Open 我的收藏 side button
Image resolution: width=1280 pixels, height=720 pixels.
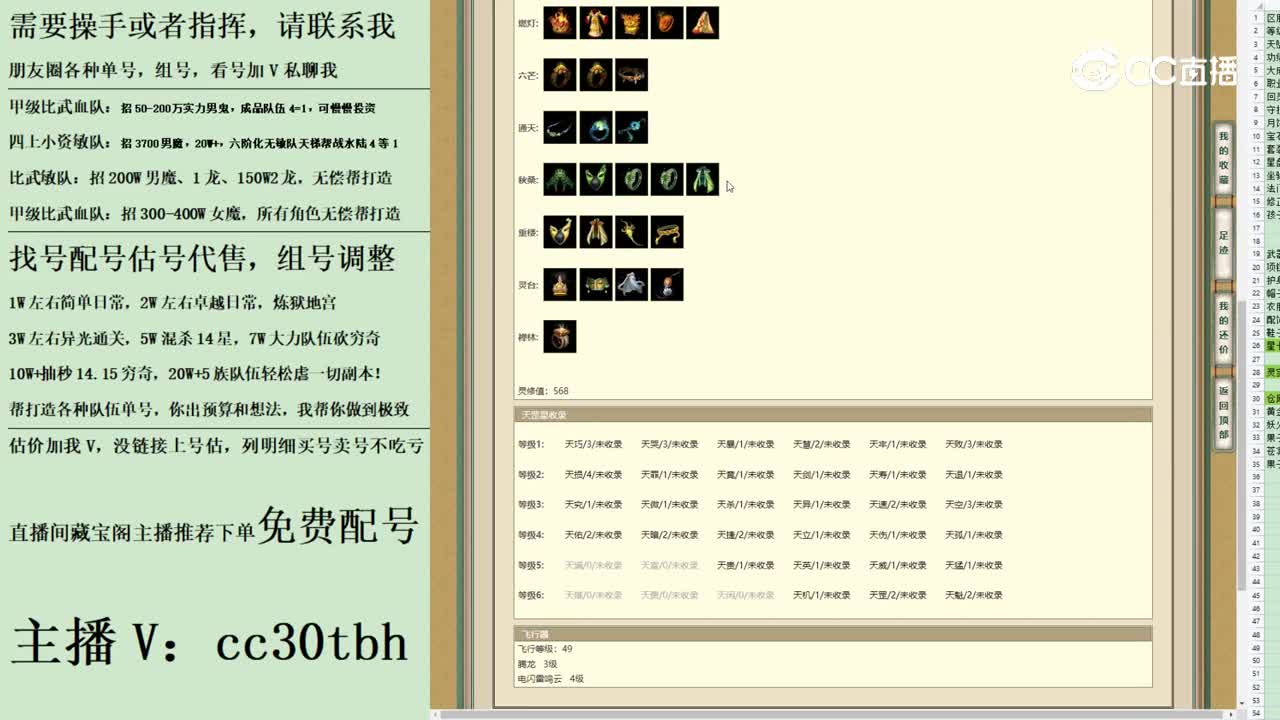(1223, 158)
